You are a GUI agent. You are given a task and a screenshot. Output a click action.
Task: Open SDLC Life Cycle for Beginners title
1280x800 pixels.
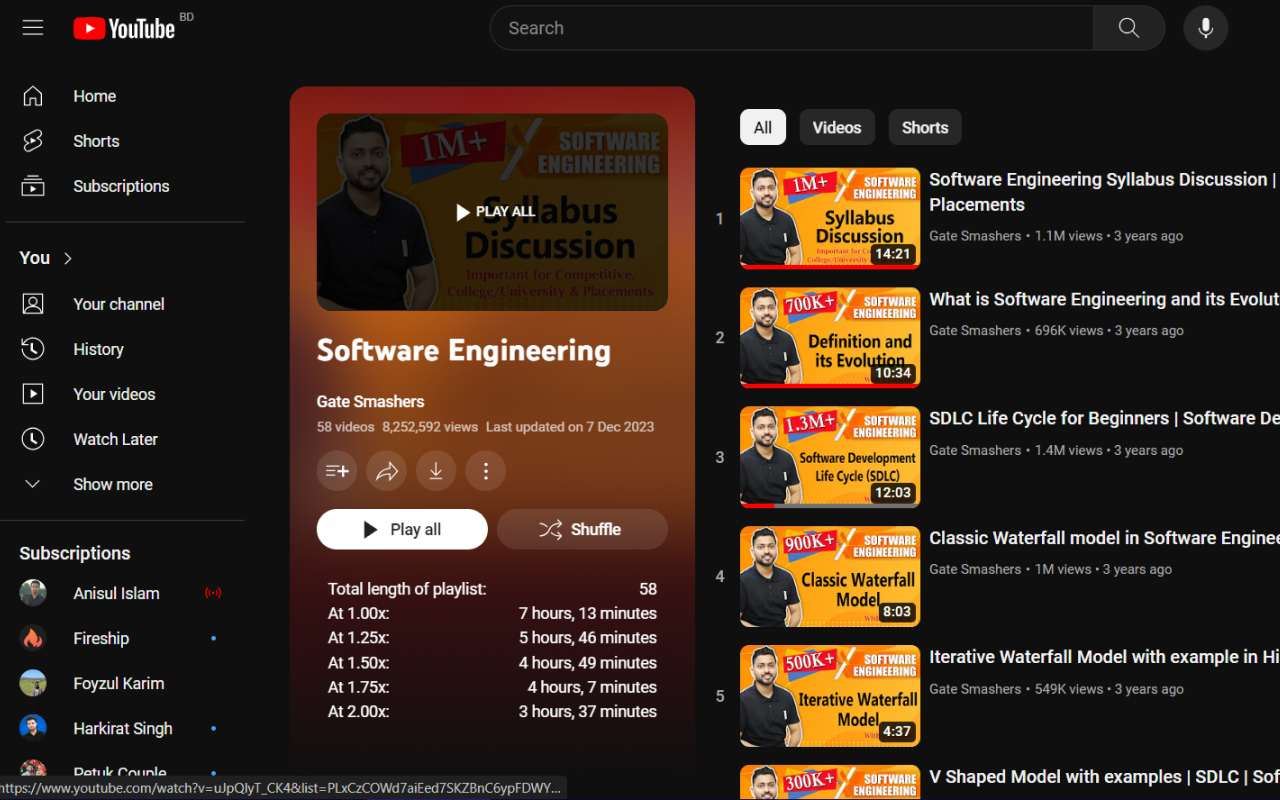[1104, 418]
